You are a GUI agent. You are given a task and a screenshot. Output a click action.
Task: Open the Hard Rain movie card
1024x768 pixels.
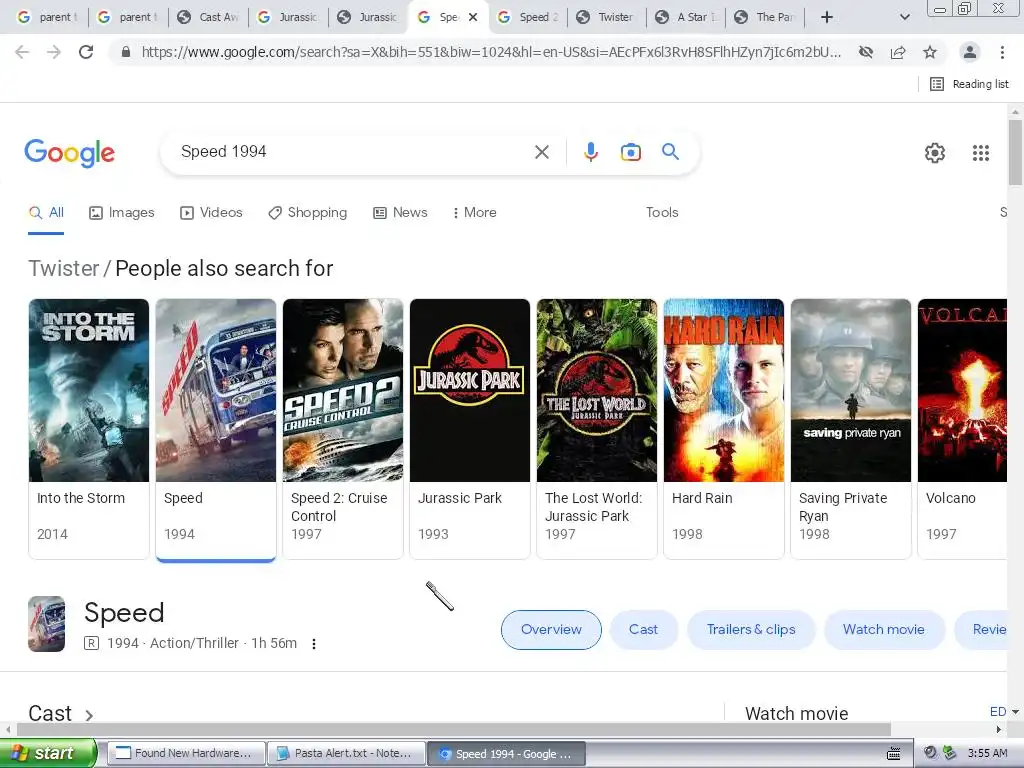(724, 428)
